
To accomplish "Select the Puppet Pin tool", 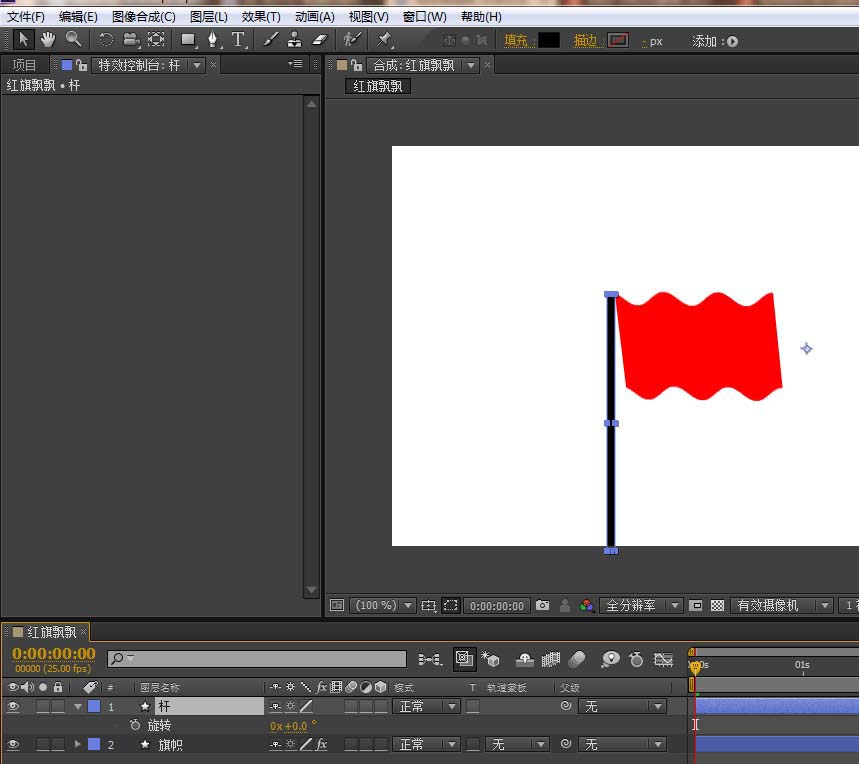I will tap(384, 39).
